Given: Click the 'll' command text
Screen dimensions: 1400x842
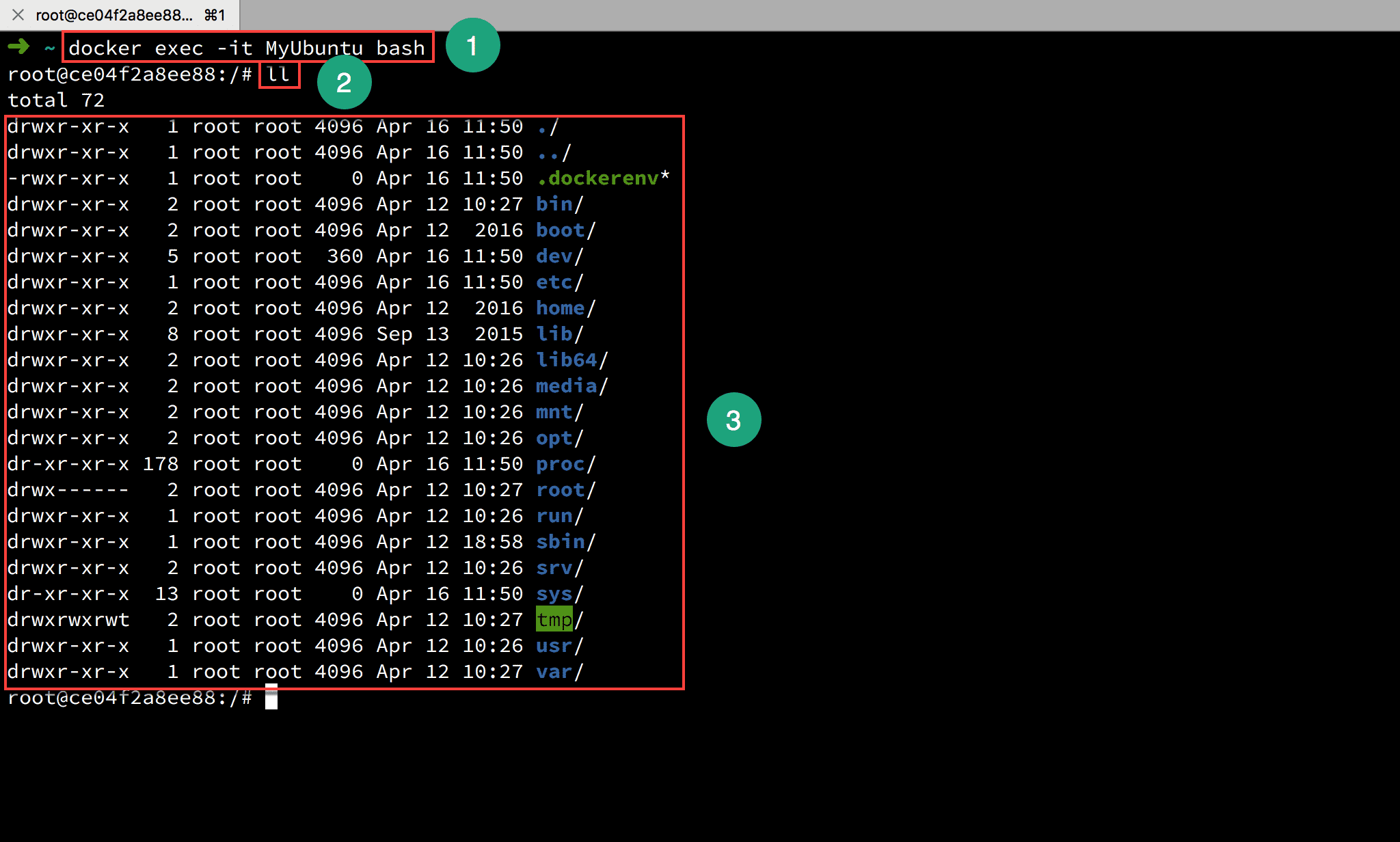Looking at the screenshot, I should coord(278,74).
